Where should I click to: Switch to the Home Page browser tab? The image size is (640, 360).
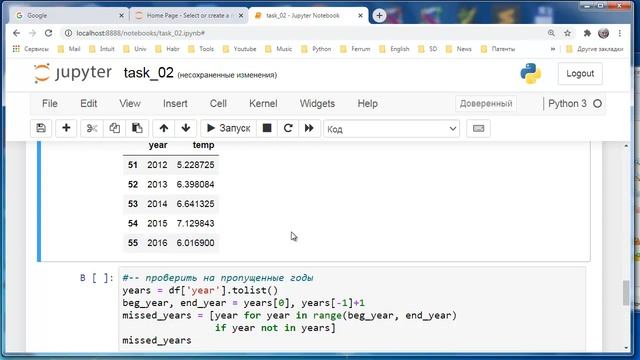pos(189,16)
